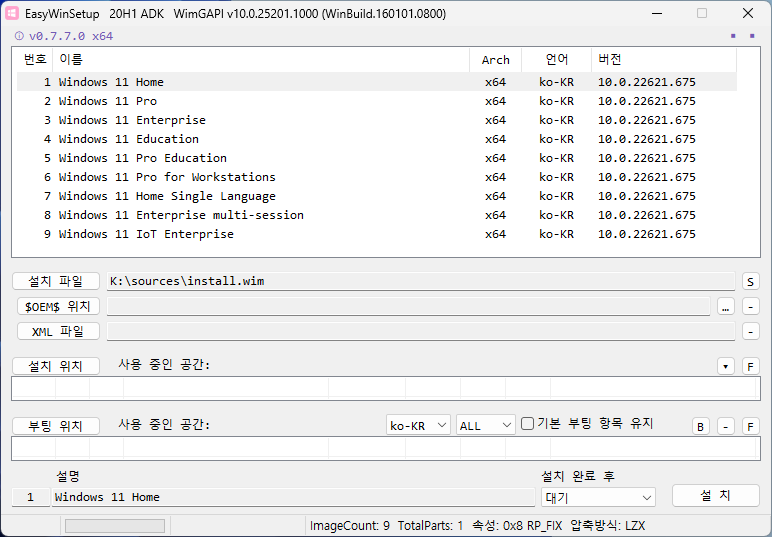The width and height of the screenshot is (772, 537).
Task: Click the minus button on boot location row
Action: click(726, 427)
